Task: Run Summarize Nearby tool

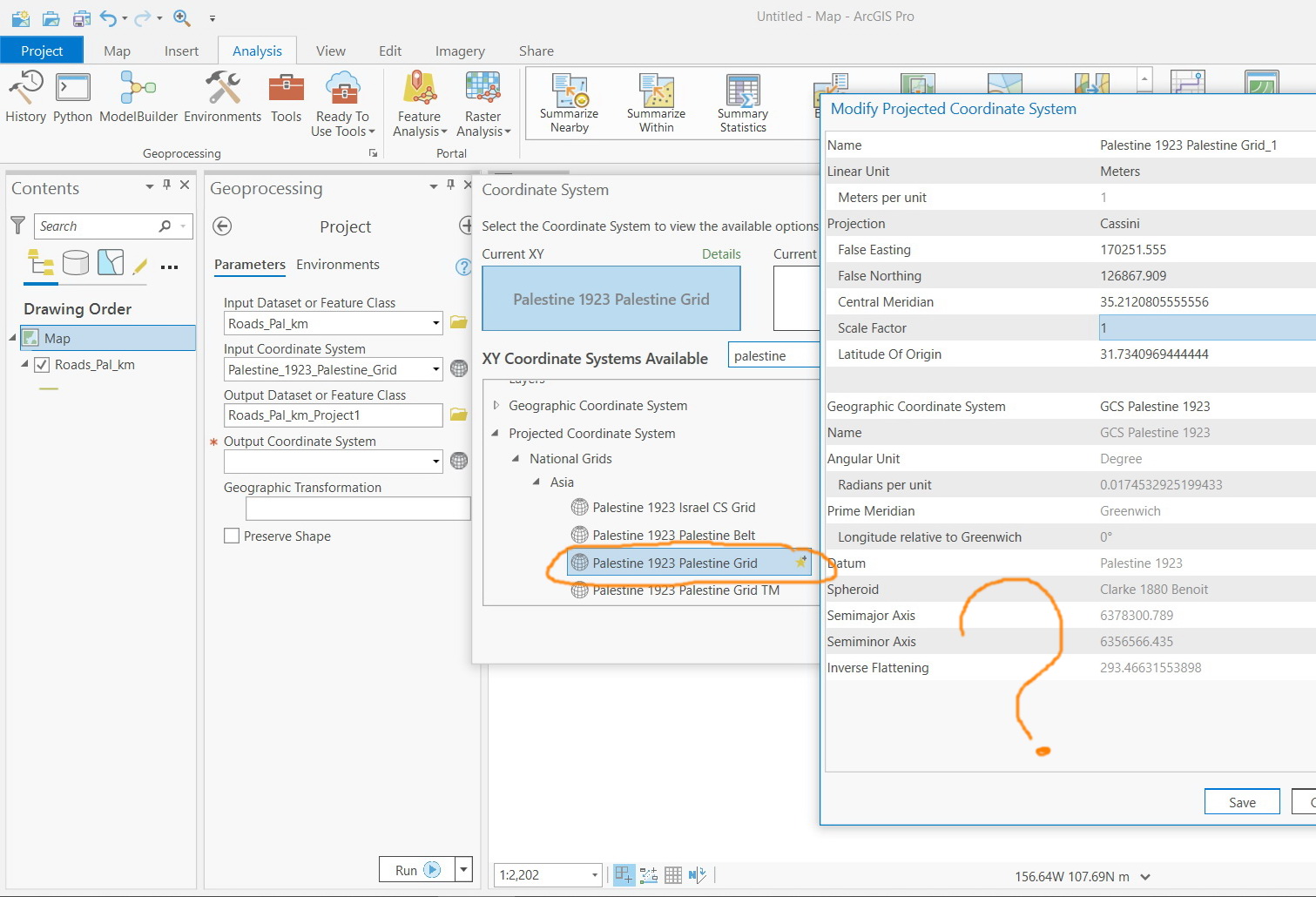Action: [x=570, y=103]
